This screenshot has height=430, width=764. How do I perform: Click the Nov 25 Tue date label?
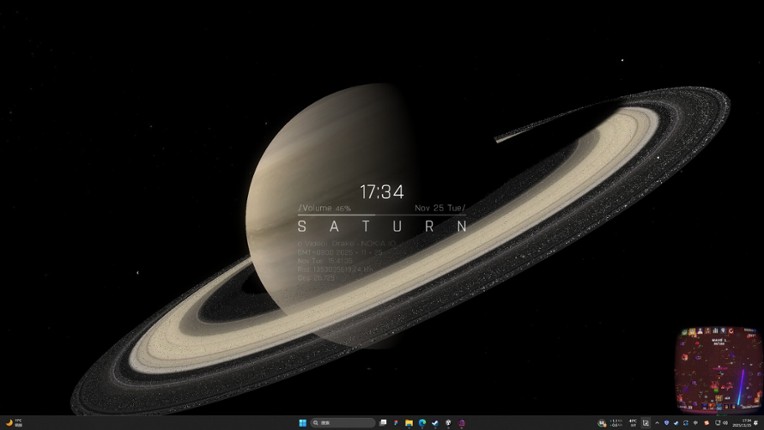coord(440,208)
